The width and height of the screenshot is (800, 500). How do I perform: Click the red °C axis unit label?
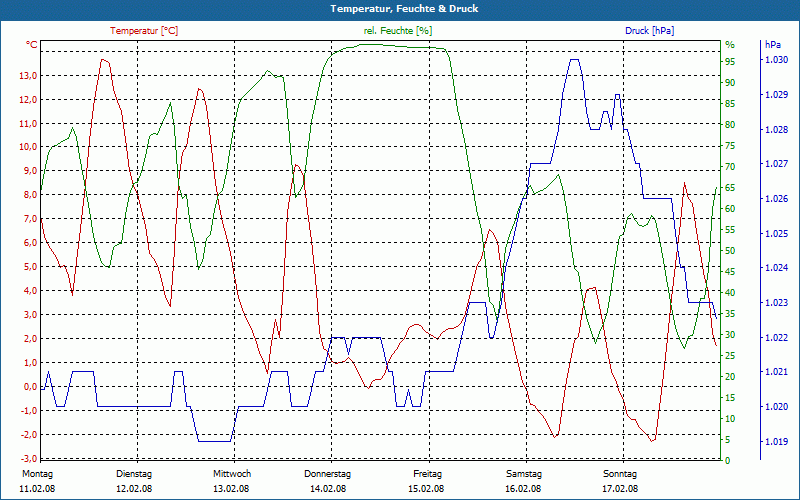[x=32, y=45]
